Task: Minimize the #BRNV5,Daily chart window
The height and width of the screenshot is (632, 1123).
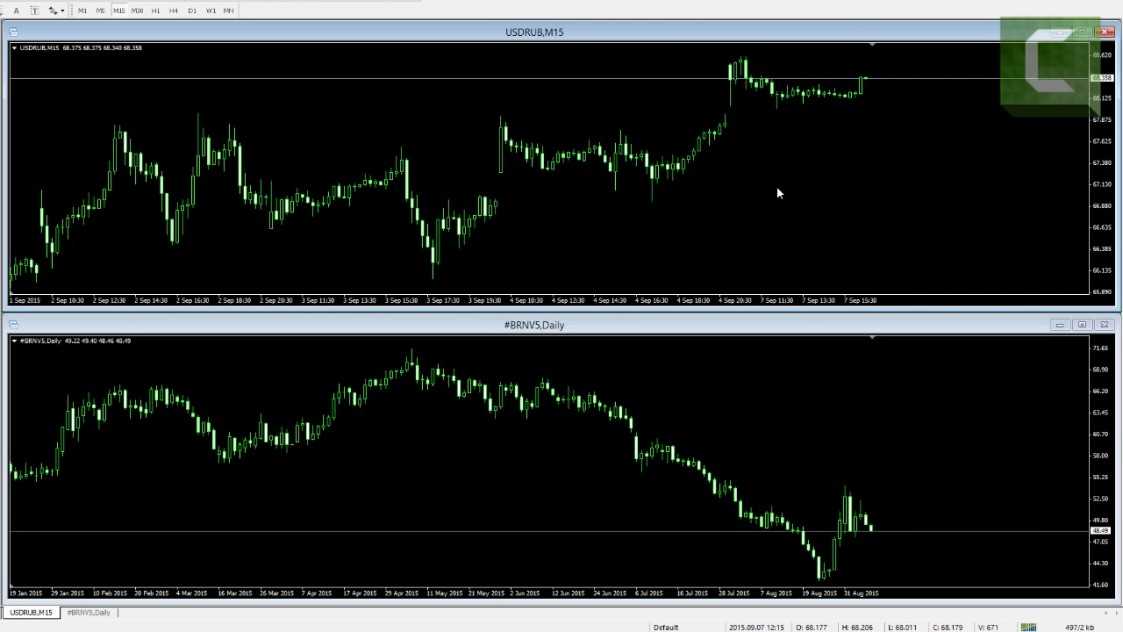Action: (1060, 325)
